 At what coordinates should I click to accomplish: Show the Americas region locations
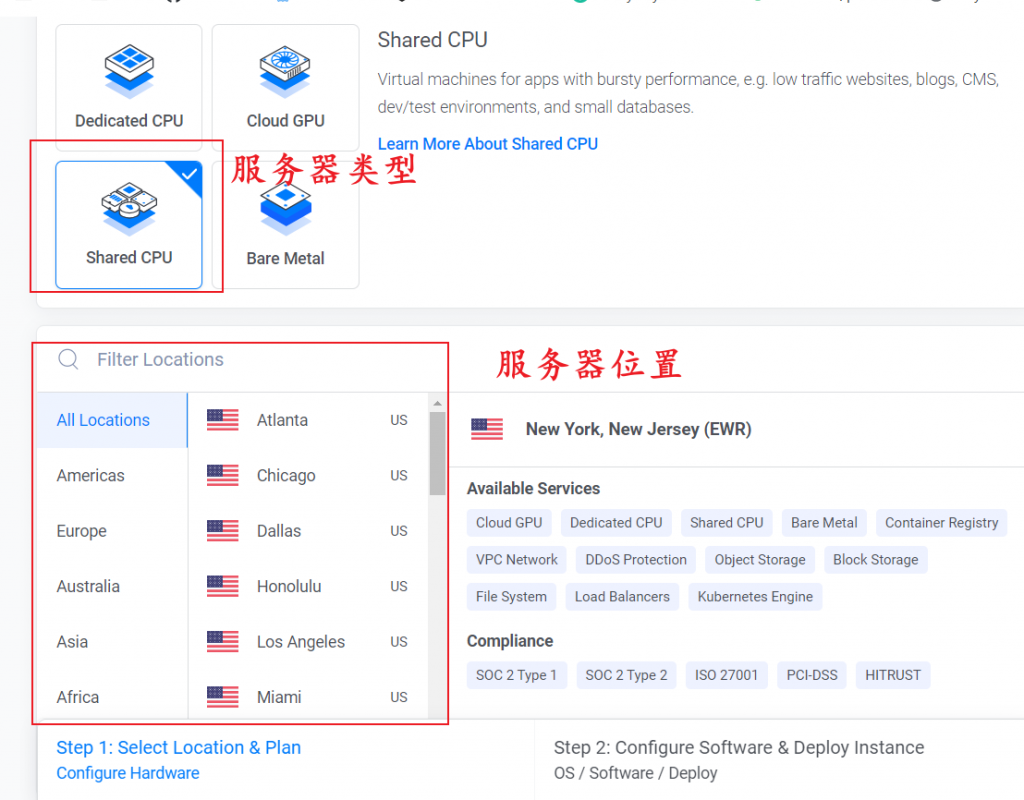(x=91, y=476)
